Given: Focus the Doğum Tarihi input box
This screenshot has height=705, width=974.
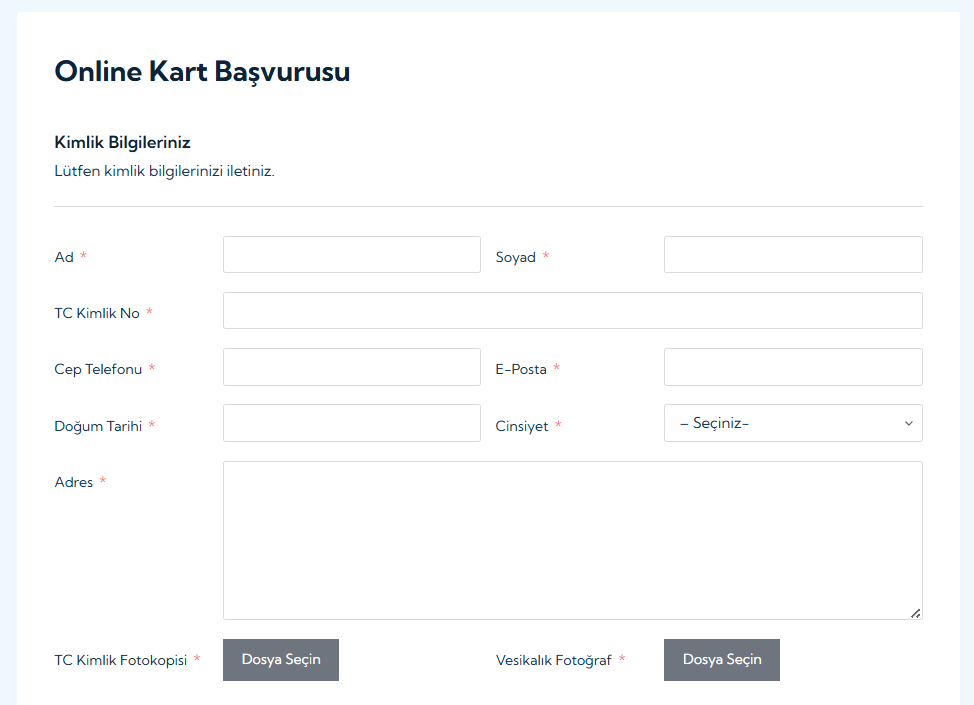Looking at the screenshot, I should coord(351,423).
